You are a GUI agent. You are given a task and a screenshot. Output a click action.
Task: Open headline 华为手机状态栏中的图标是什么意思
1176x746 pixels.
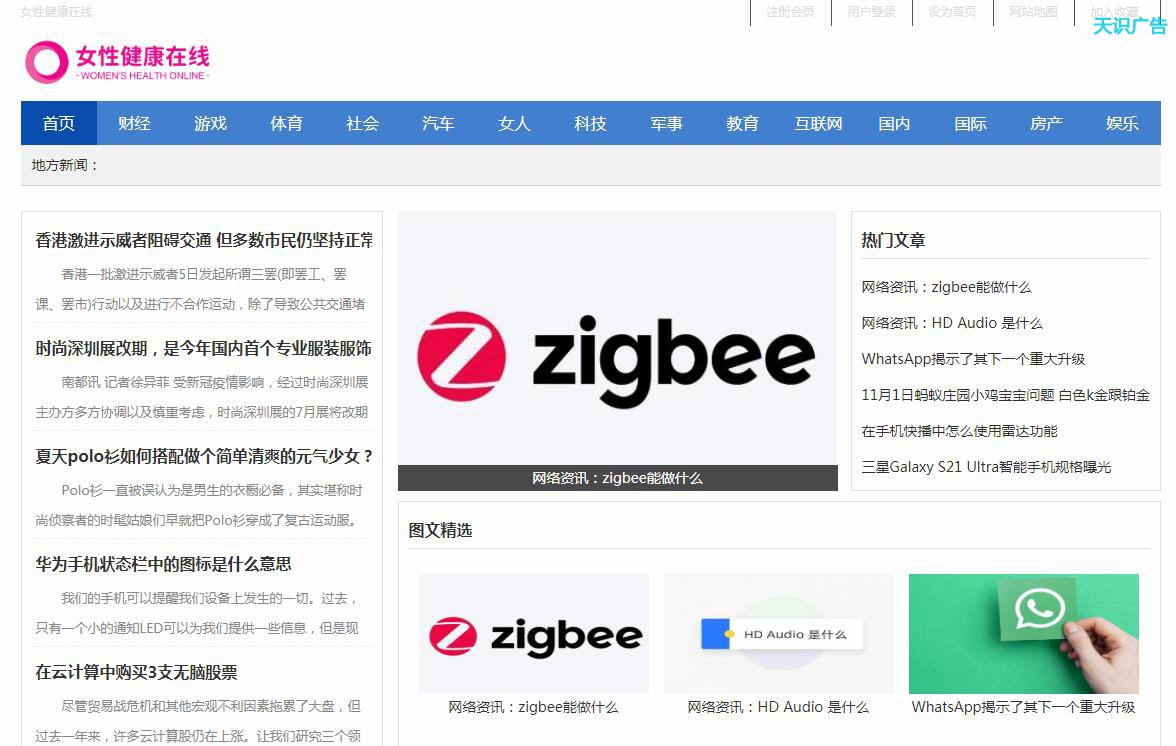pyautogui.click(x=163, y=564)
